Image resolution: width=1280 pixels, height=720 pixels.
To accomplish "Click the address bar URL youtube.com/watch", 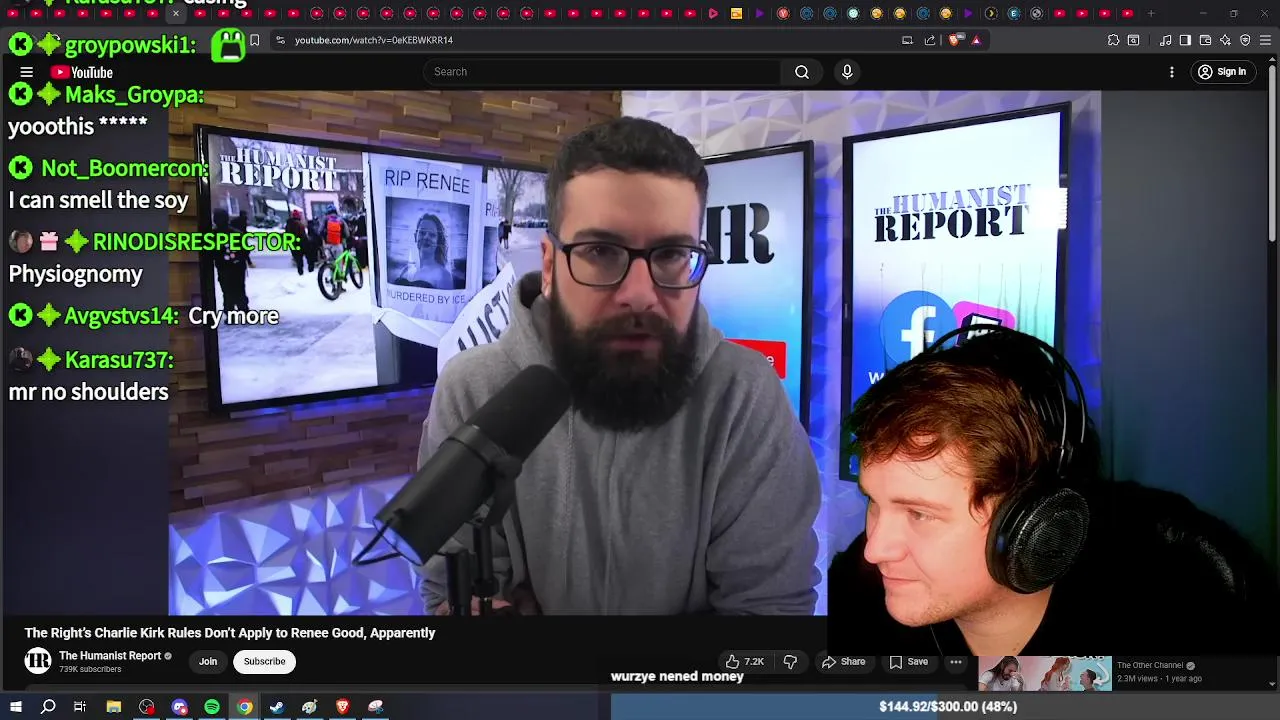I will tap(374, 40).
